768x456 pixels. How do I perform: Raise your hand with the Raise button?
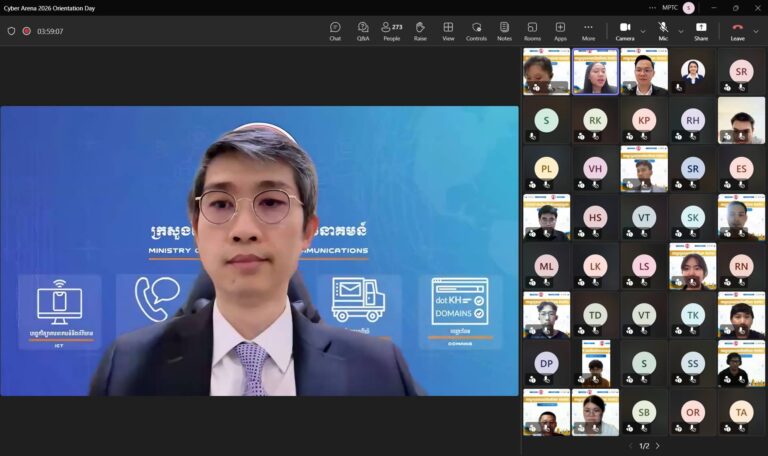(420, 31)
